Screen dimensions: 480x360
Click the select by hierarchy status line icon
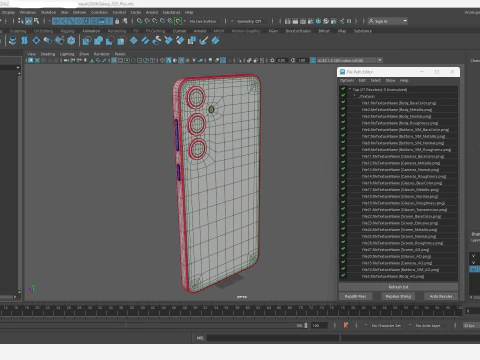(21, 21)
